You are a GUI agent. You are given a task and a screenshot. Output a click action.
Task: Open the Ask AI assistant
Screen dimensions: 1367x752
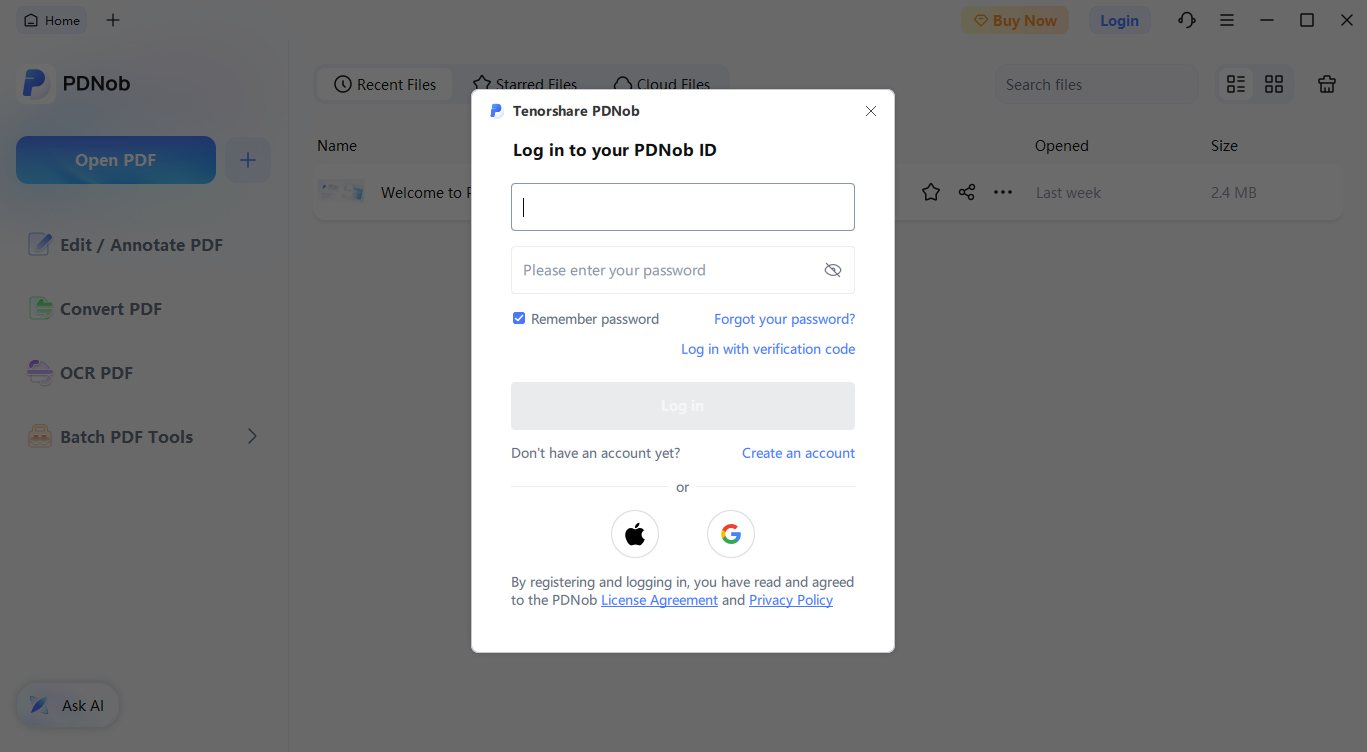tap(67, 705)
